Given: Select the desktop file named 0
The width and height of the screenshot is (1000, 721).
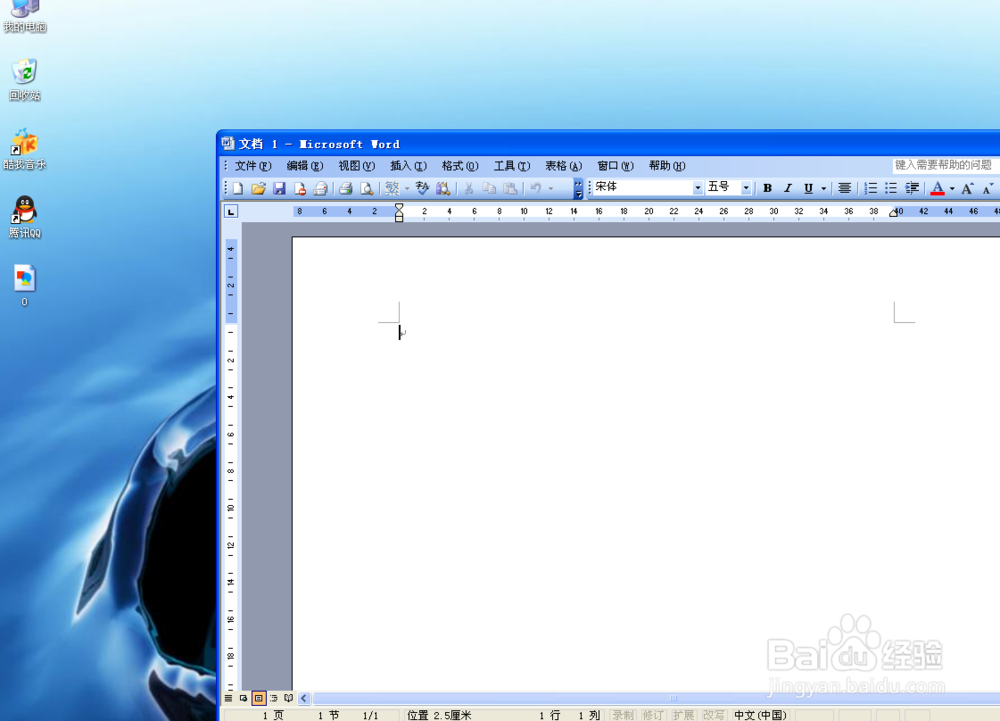Looking at the screenshot, I should (x=25, y=286).
